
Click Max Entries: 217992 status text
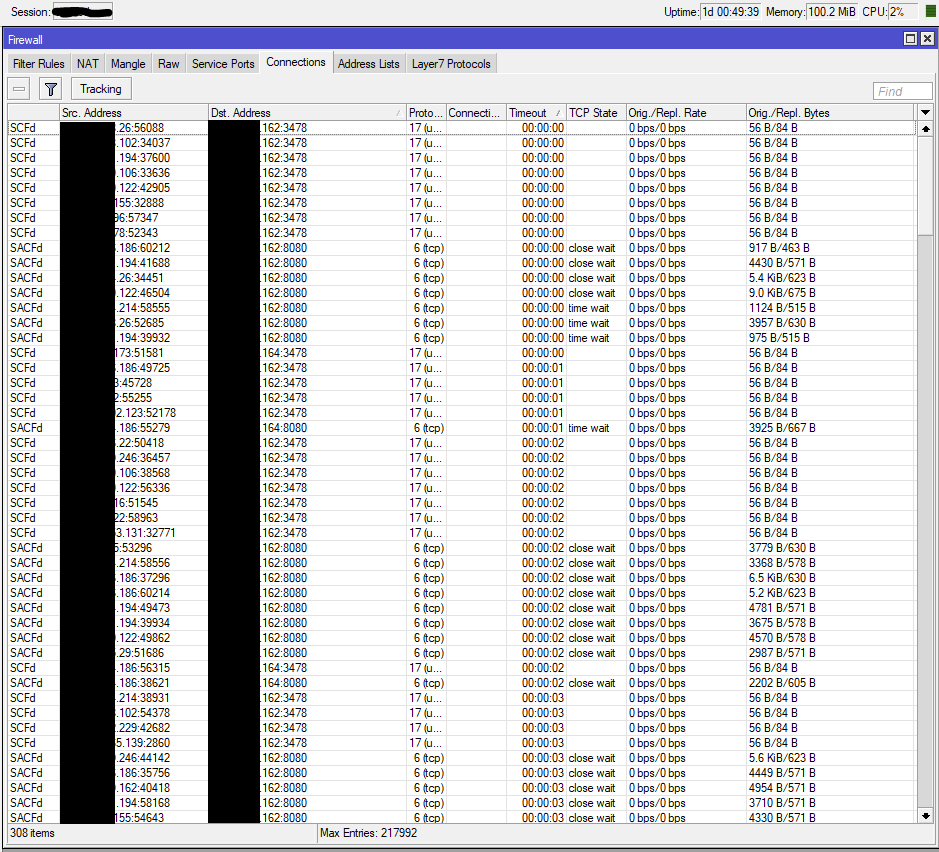coord(368,833)
